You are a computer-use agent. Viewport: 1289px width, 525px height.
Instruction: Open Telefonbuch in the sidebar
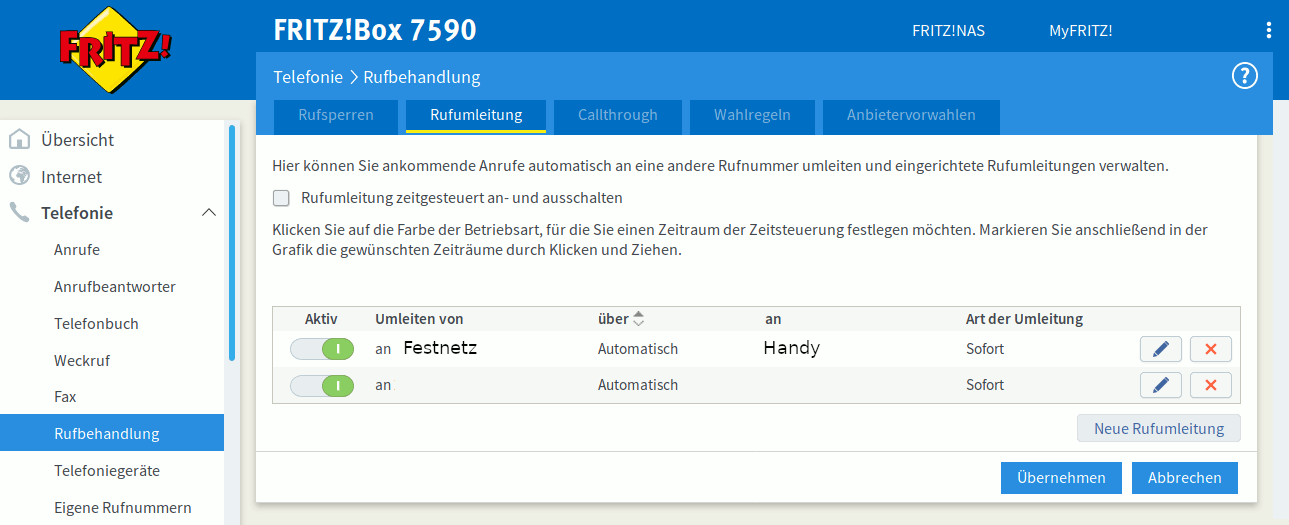point(112,324)
